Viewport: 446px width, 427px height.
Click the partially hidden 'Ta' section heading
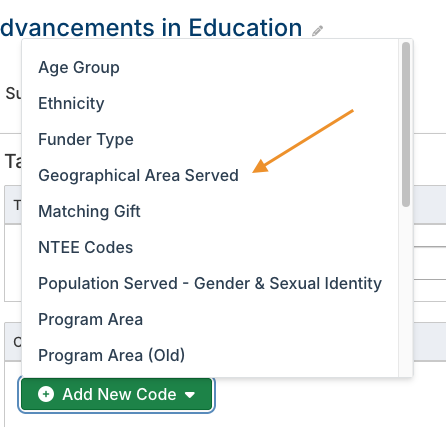coord(13,161)
